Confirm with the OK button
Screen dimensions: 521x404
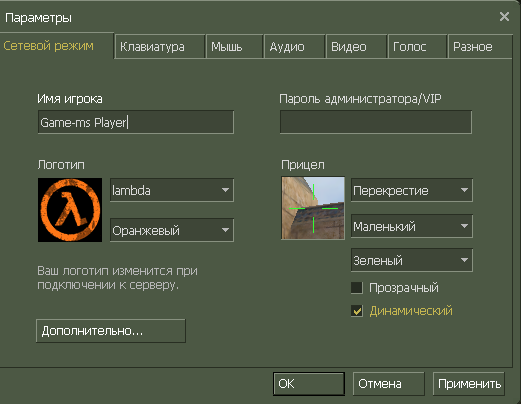pos(309,384)
